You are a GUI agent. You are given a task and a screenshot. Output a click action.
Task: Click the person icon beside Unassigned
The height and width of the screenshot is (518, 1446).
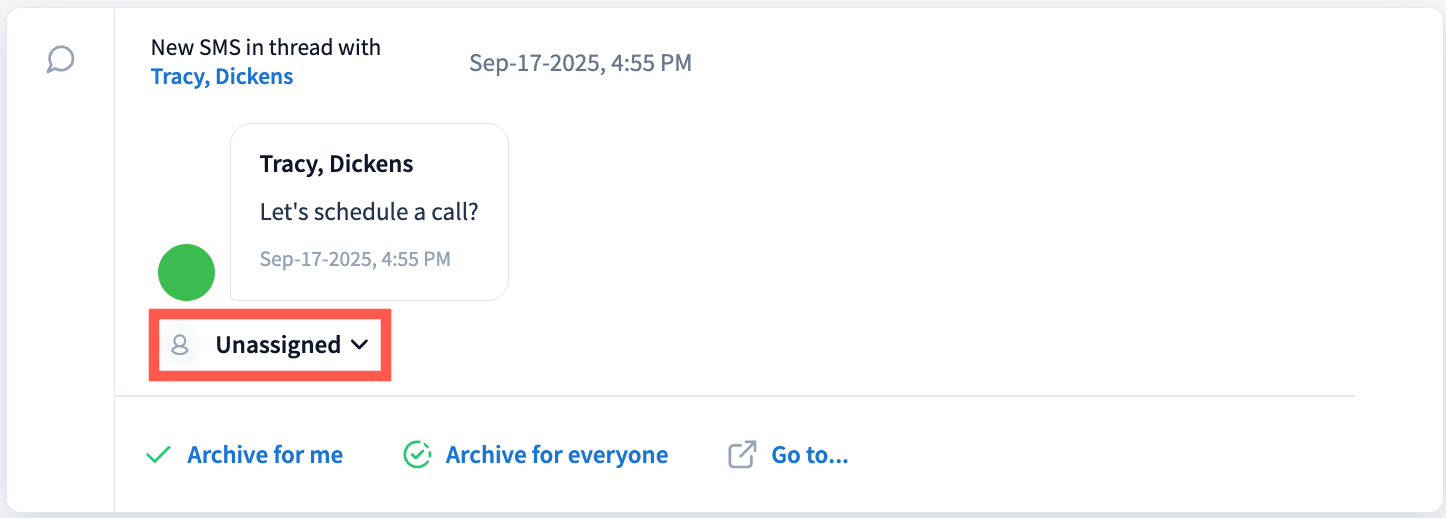coord(180,345)
